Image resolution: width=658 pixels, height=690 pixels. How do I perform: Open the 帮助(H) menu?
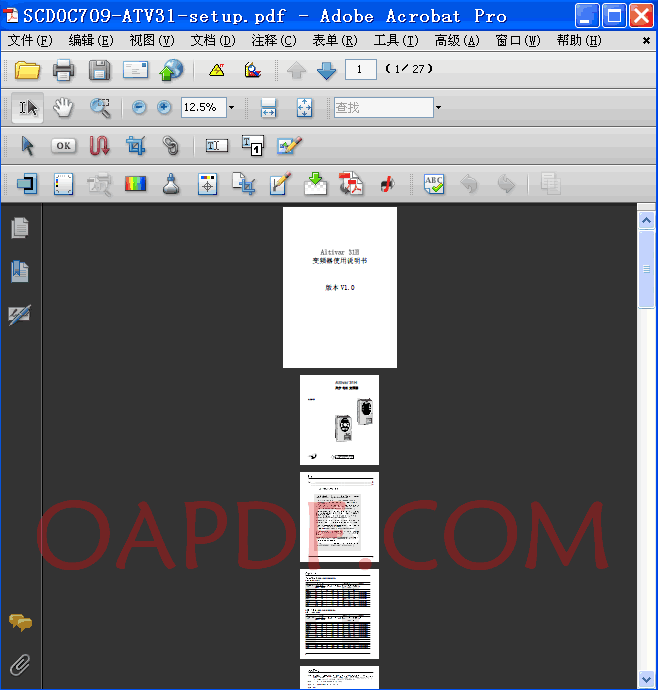pos(579,40)
